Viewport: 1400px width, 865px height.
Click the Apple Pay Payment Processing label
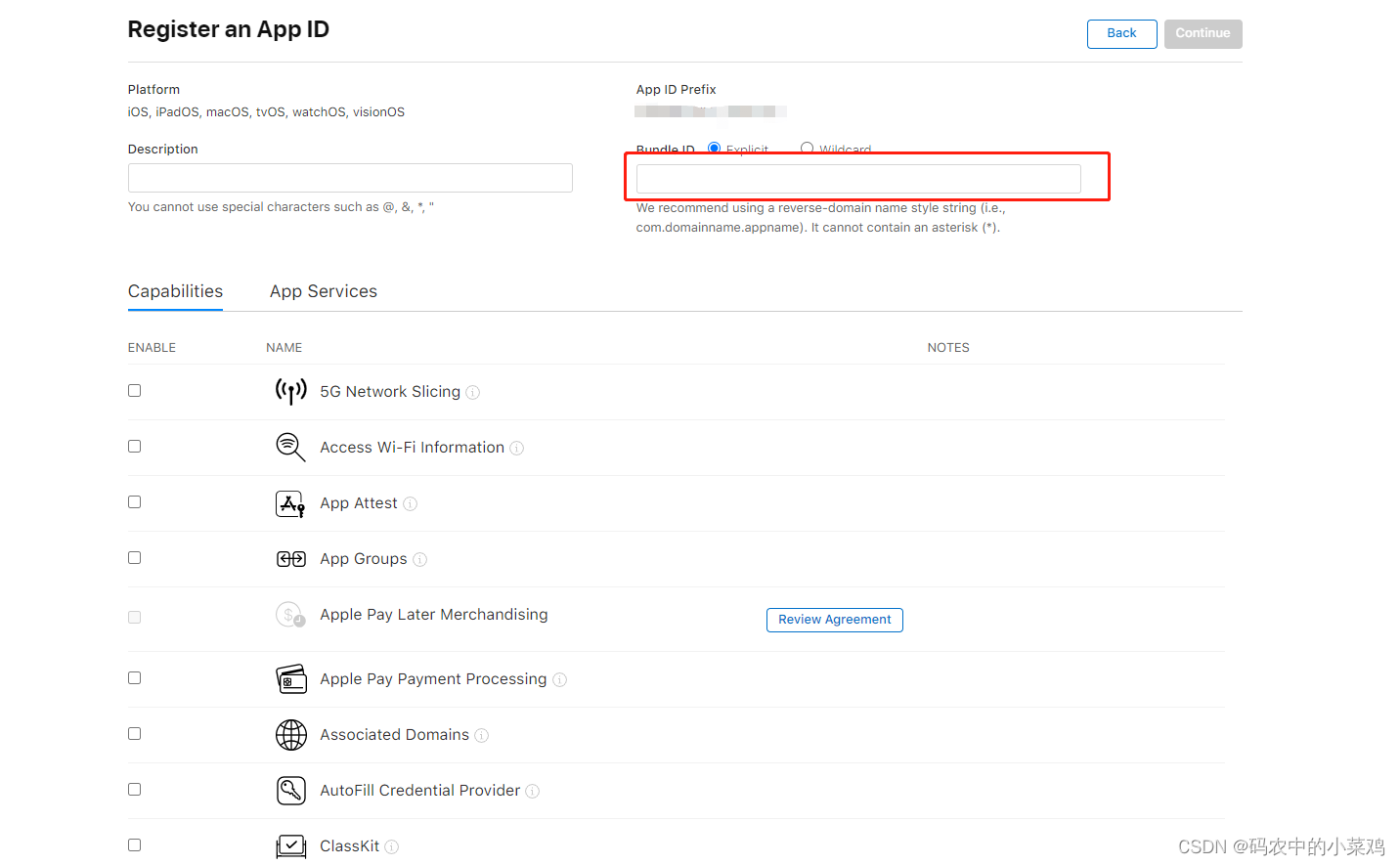tap(433, 679)
